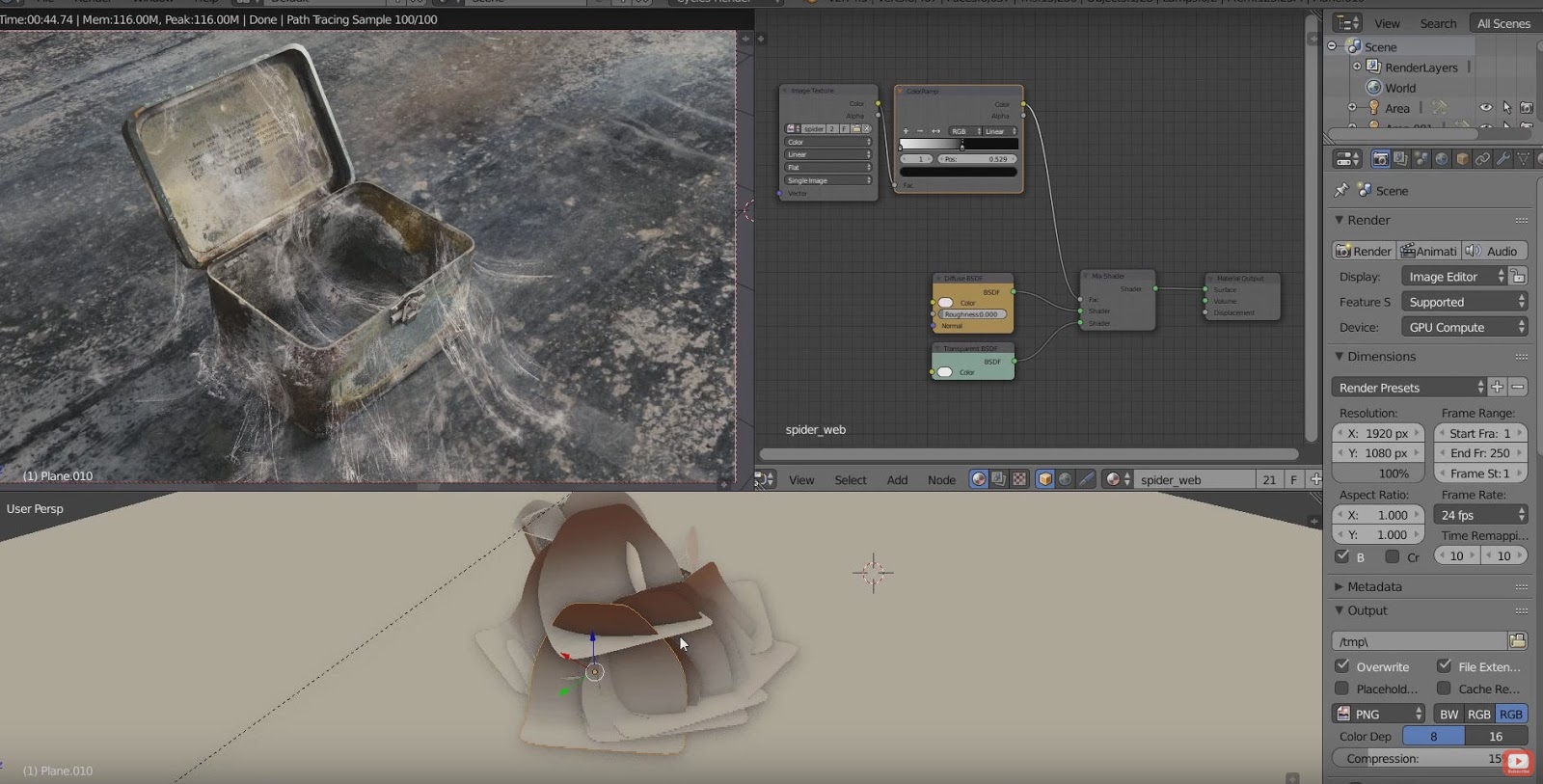Enable the Placeholders checkbox
1543x784 pixels.
[x=1341, y=688]
